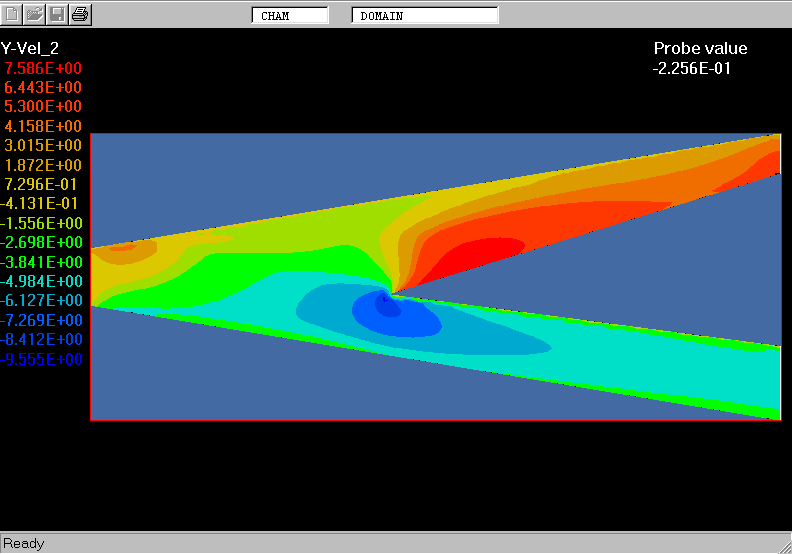Select the -2.256E-01 probe reading

coord(693,68)
